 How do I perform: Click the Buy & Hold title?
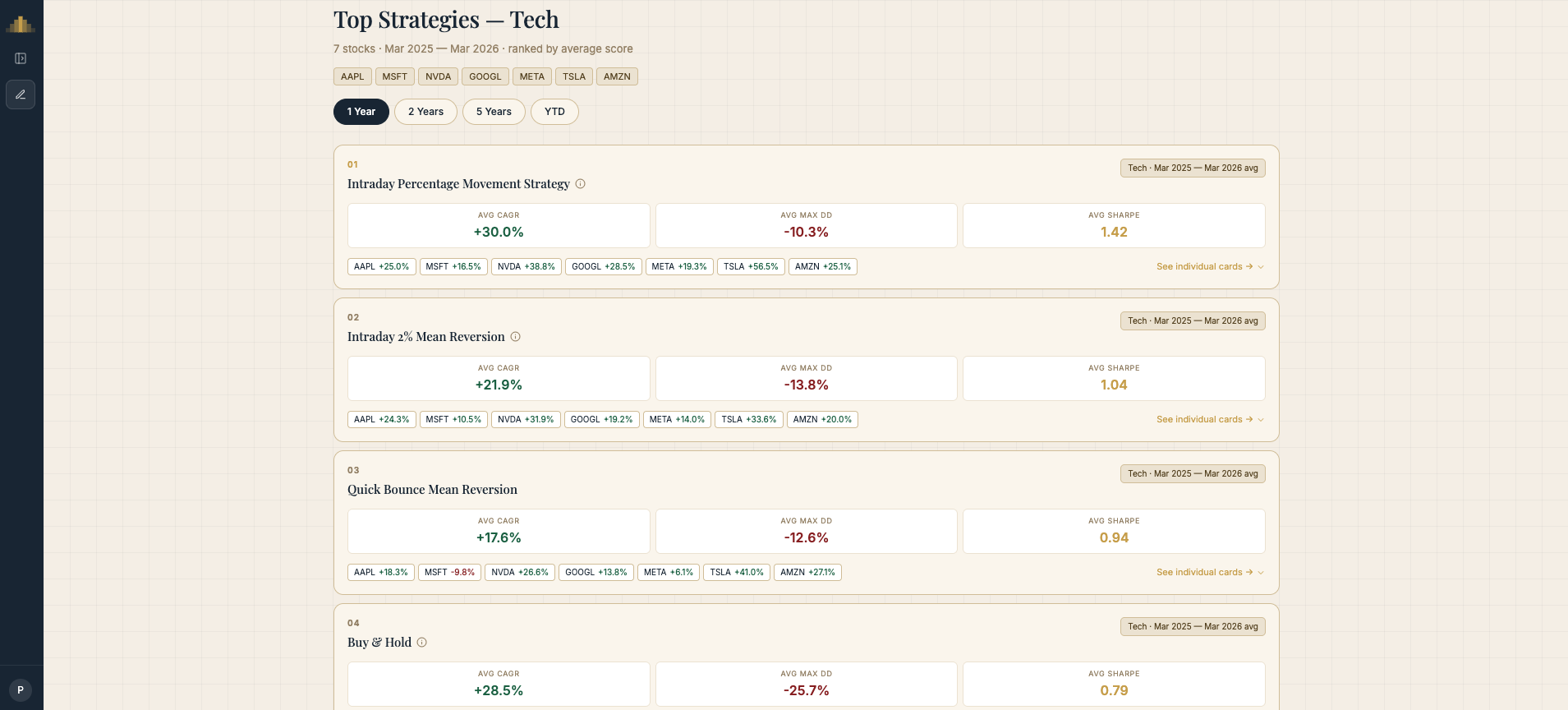click(379, 643)
